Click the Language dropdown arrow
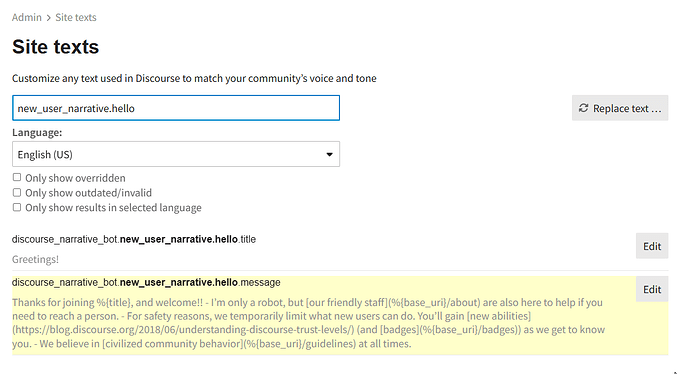This screenshot has width=690, height=374. pos(329,154)
